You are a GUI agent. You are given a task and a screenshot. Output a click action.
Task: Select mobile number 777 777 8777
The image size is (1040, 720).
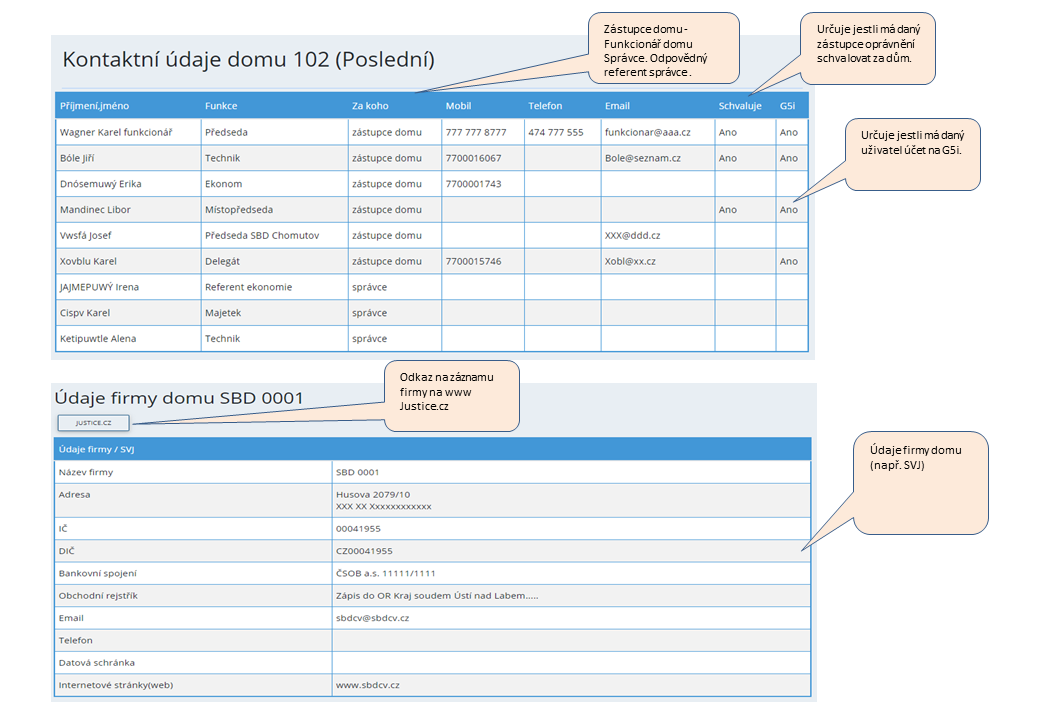pyautogui.click(x=476, y=132)
